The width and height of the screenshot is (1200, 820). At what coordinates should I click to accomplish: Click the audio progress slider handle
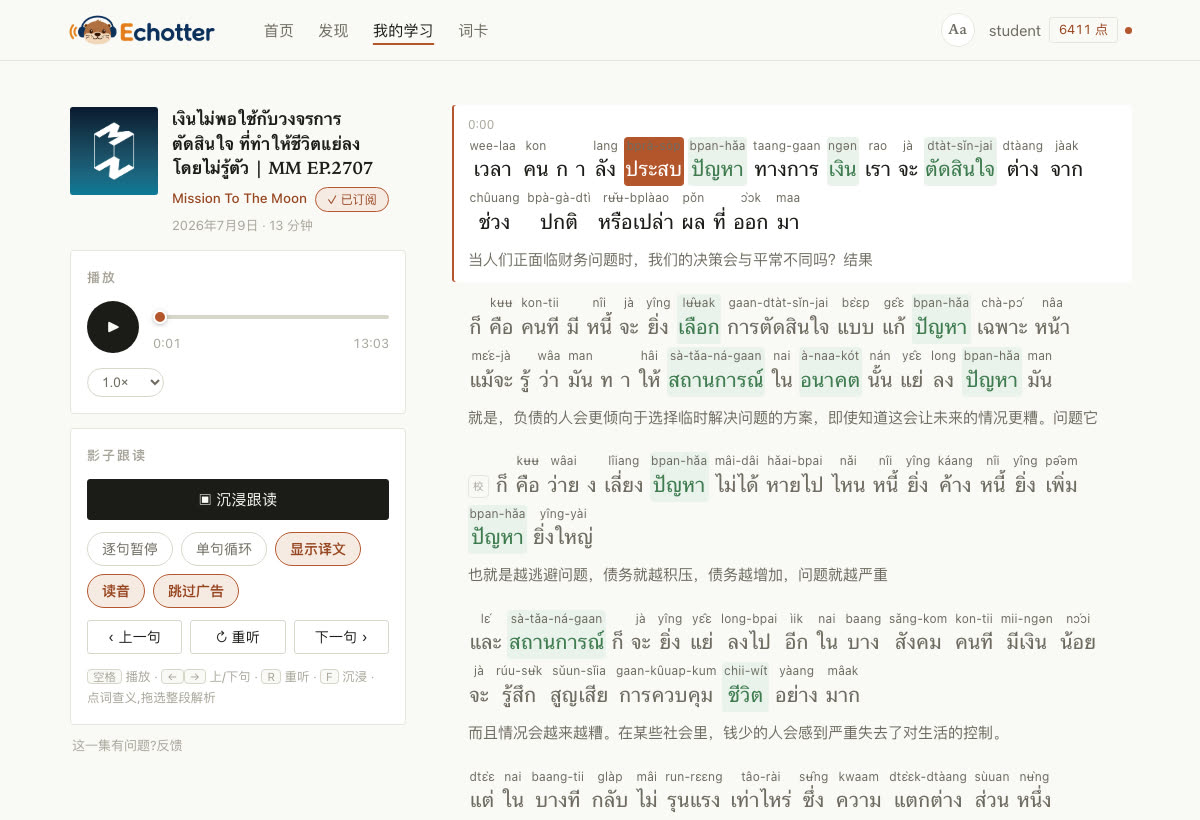coord(160,317)
